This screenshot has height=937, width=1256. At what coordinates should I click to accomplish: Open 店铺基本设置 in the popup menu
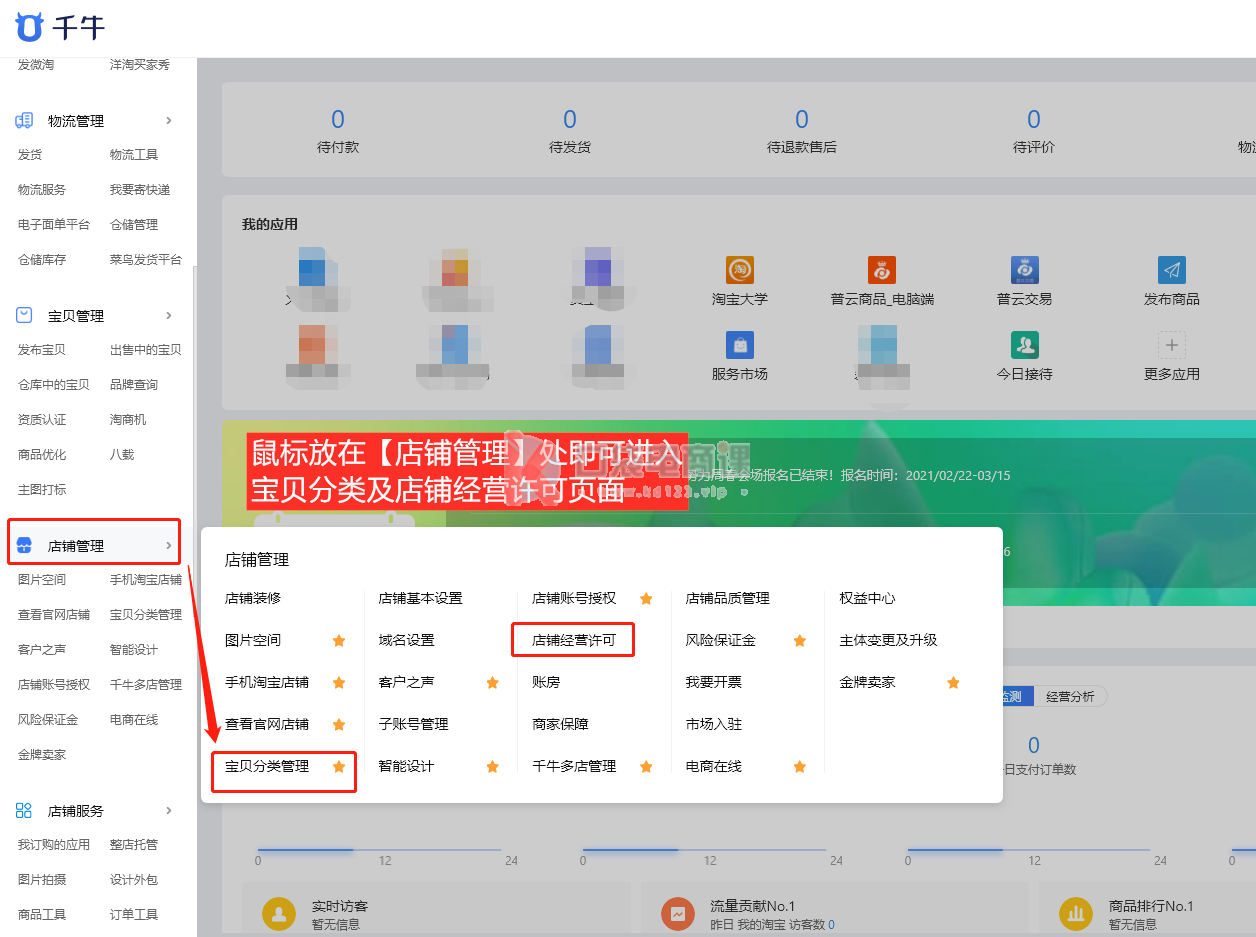(420, 598)
